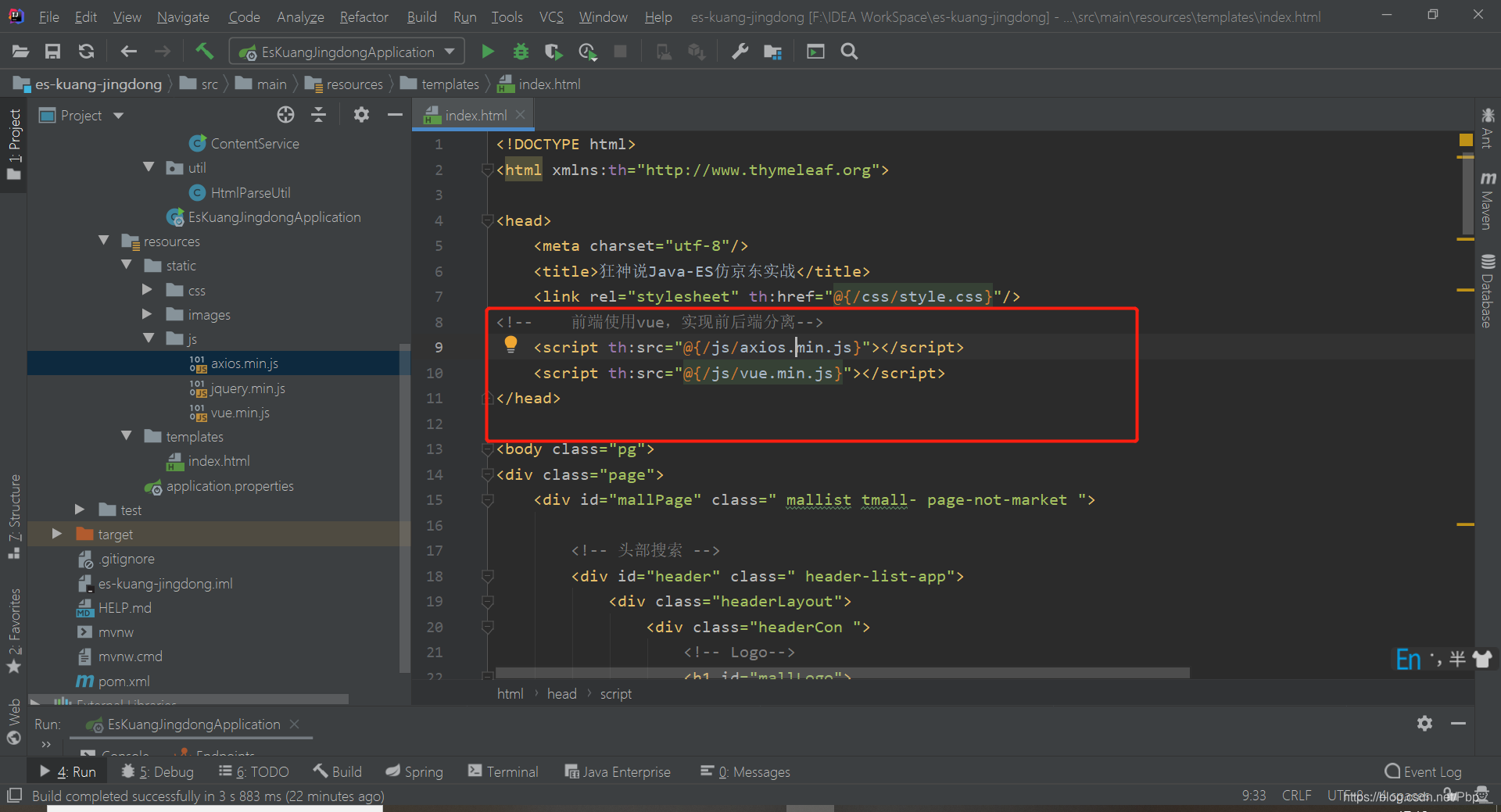1501x812 pixels.
Task: Open the VCS menu
Action: tap(551, 16)
